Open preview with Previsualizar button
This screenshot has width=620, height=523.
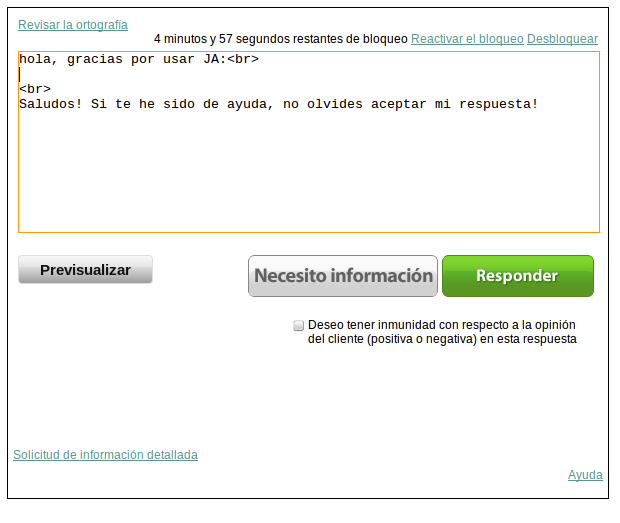pyautogui.click(x=85, y=270)
